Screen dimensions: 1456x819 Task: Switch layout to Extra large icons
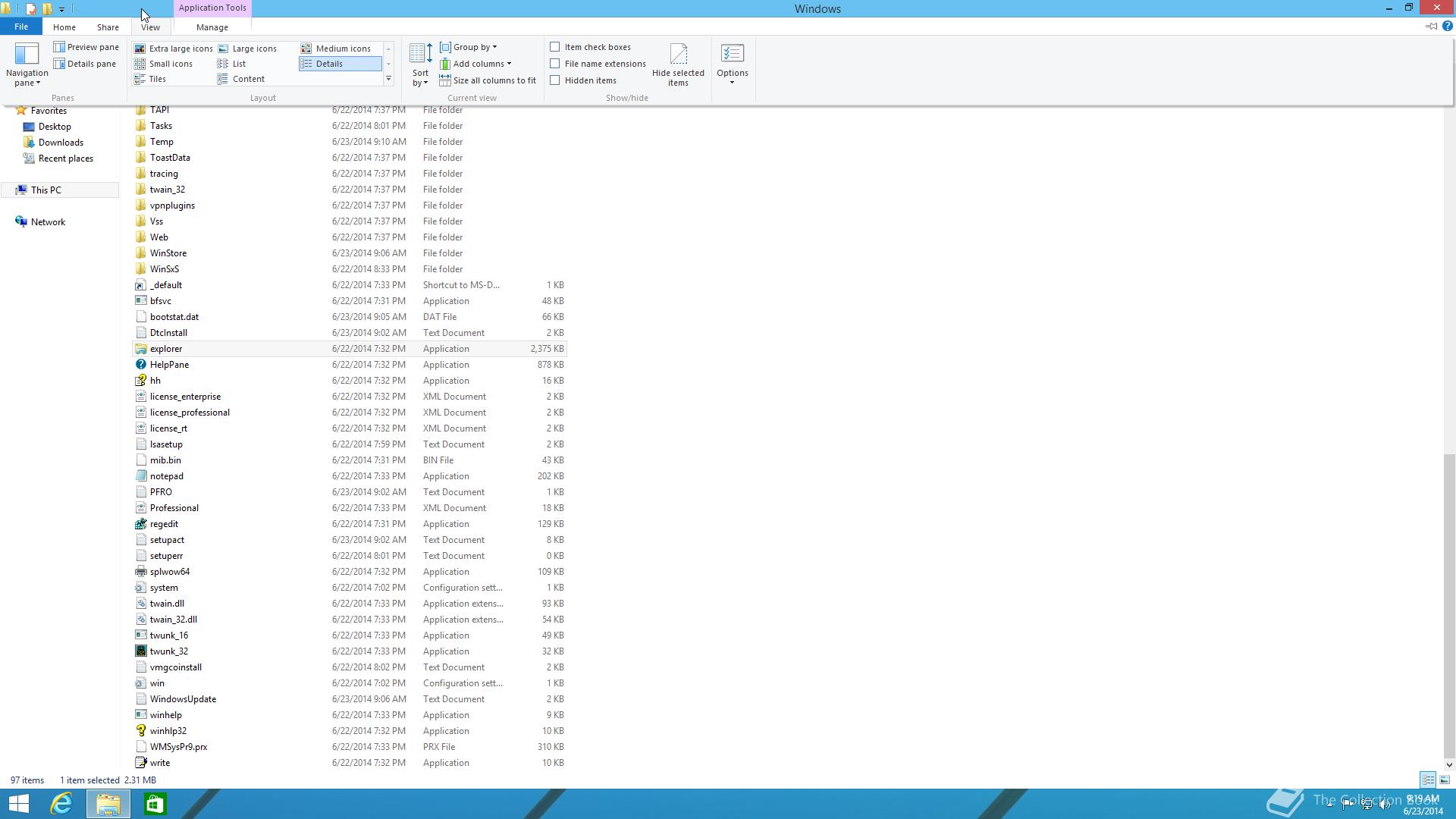[173, 49]
